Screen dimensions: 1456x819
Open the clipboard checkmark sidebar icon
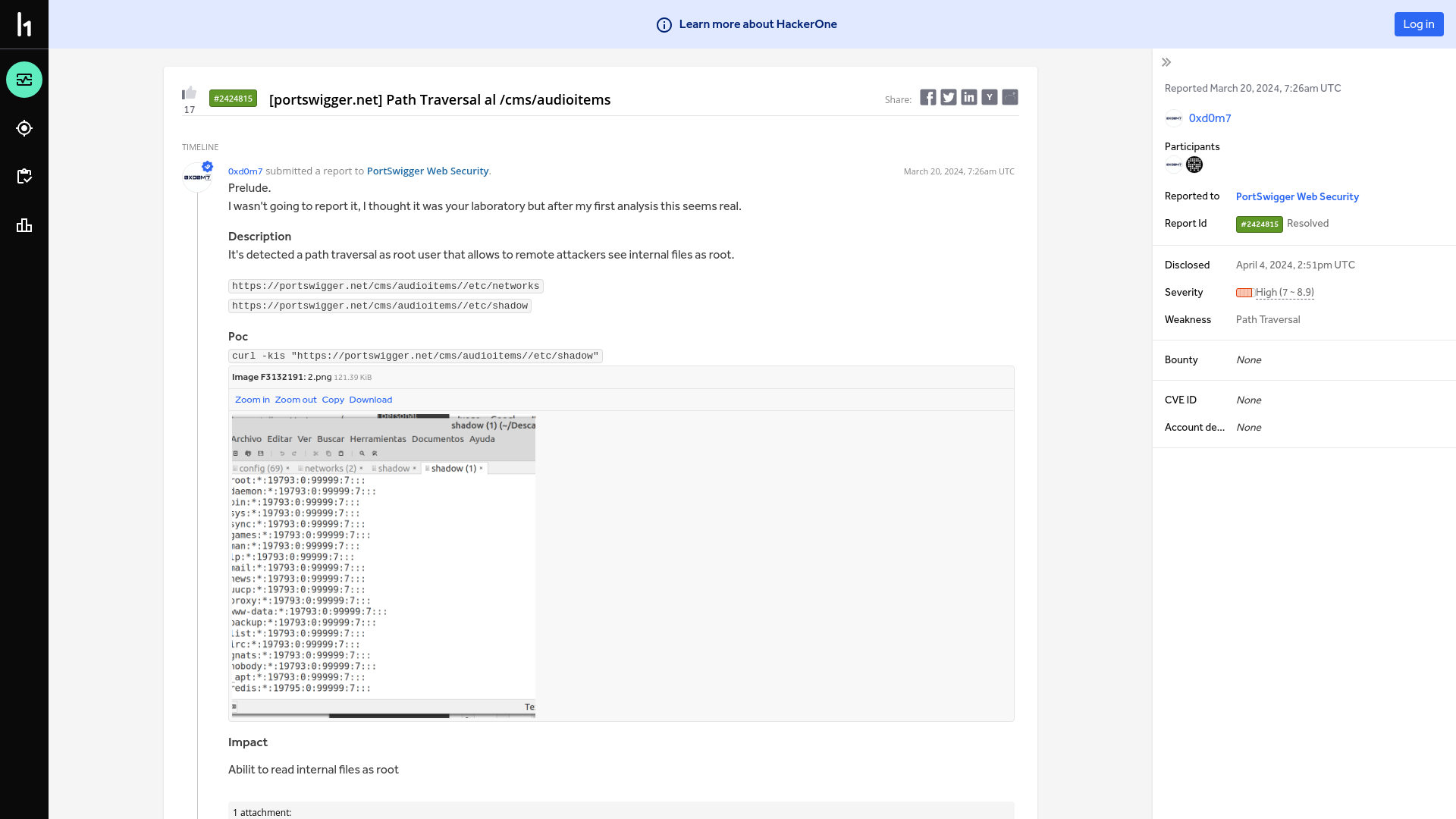(x=24, y=177)
